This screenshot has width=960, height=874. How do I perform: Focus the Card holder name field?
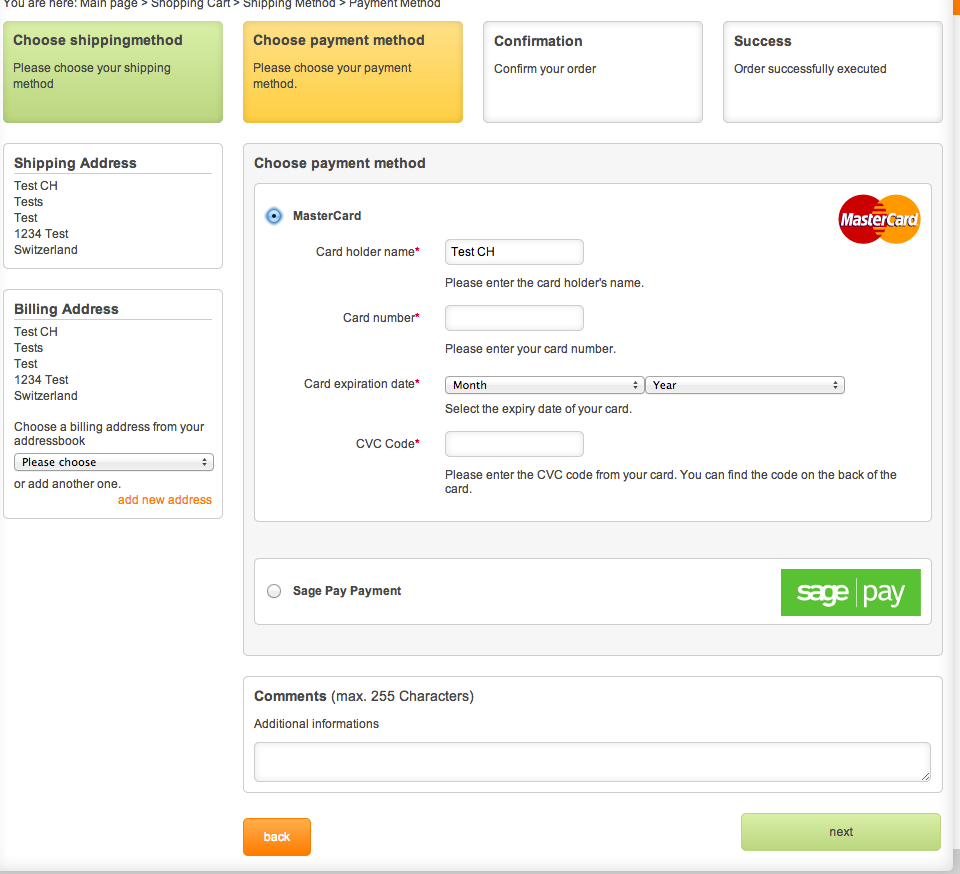click(x=514, y=252)
